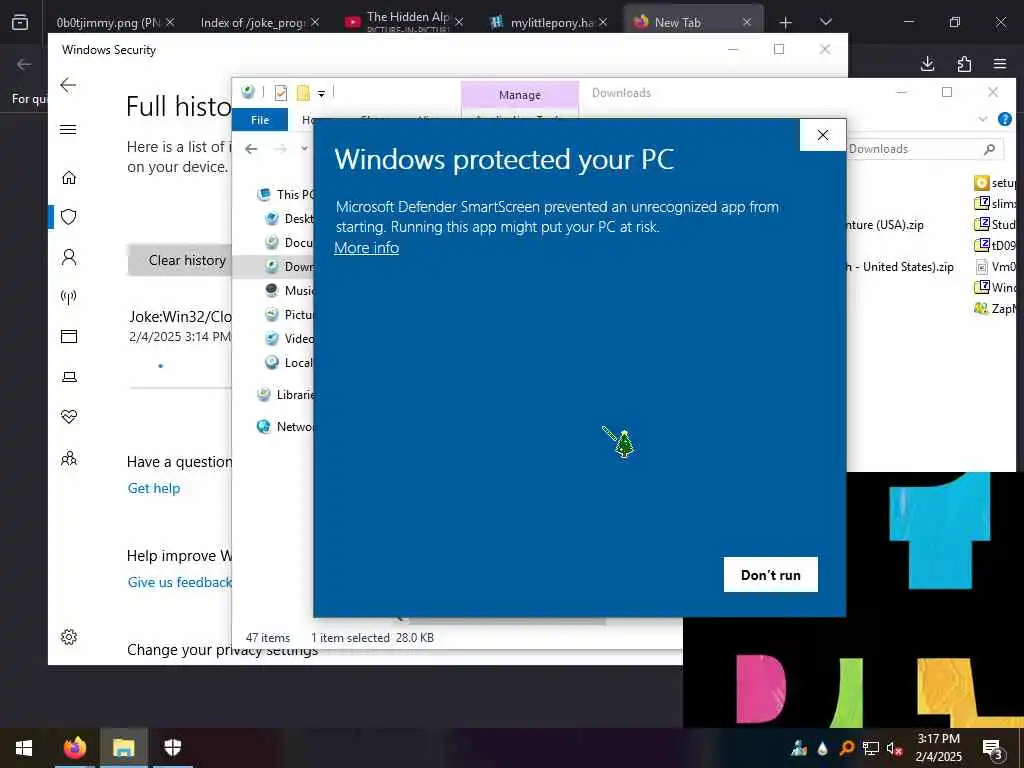Screen dimensions: 1024x768
Task: Select the Zap file in Downloads list
Action: (x=995, y=308)
